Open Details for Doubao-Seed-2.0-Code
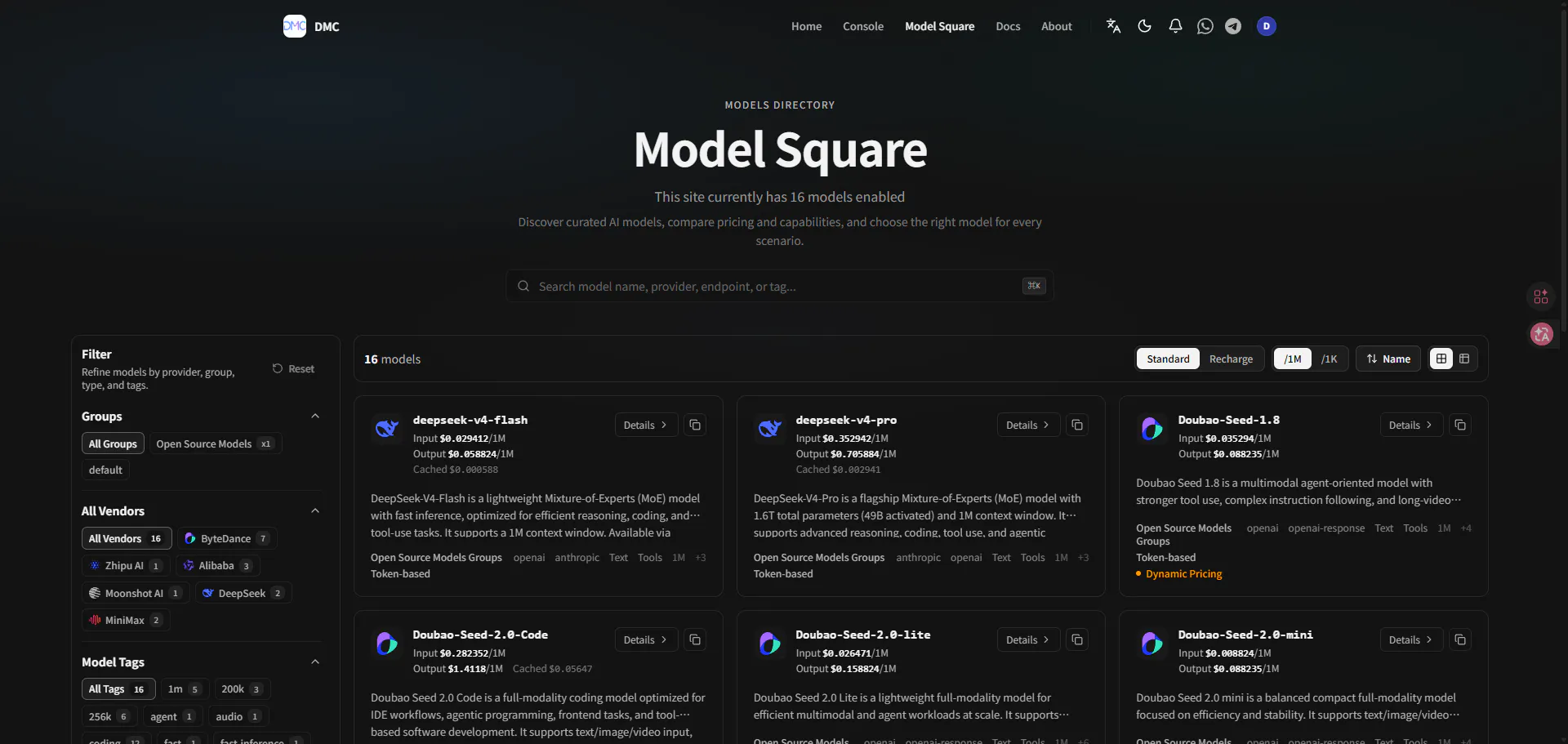 tap(646, 639)
